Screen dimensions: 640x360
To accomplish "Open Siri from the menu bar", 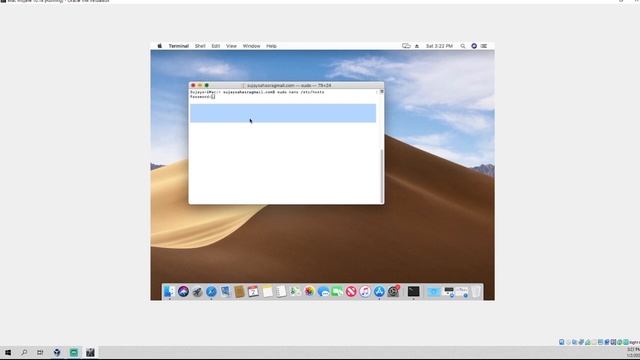I will [474, 46].
